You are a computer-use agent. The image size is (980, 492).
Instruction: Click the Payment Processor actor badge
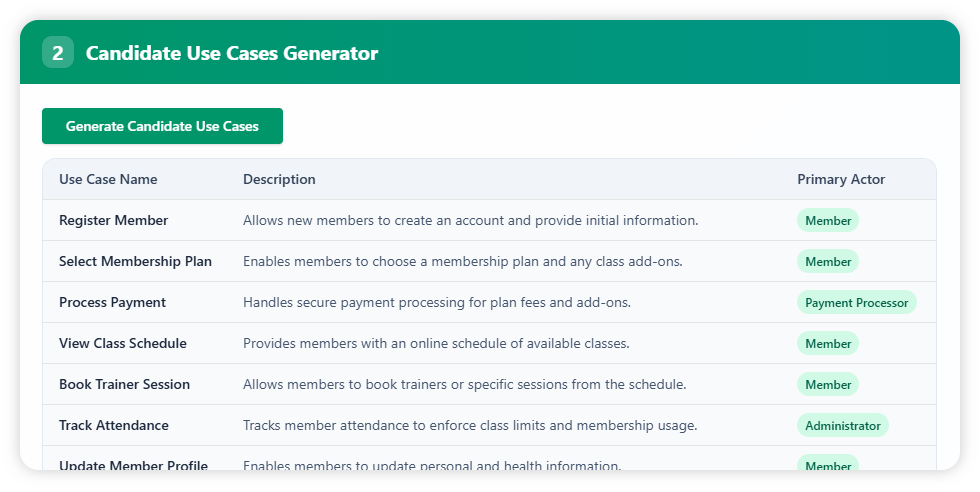click(x=856, y=303)
